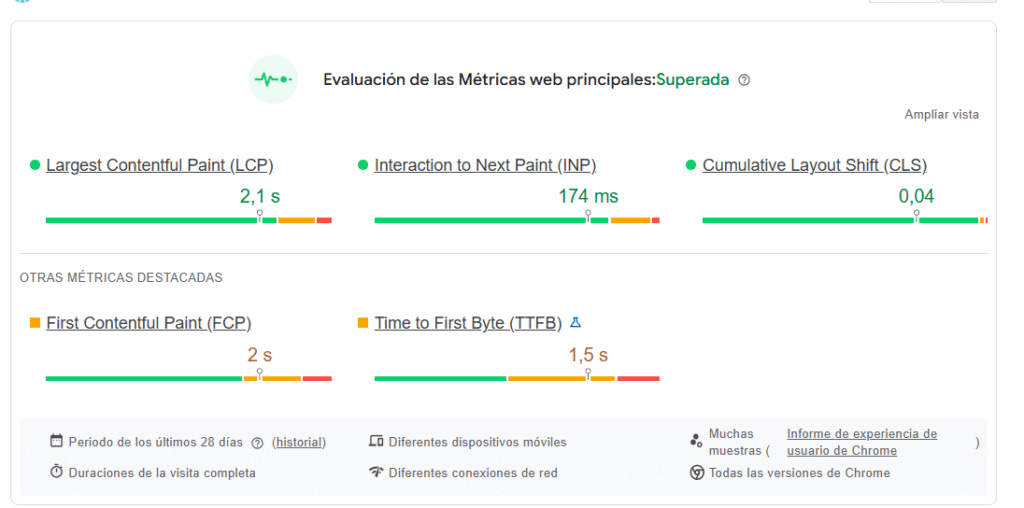Click the TTFB experimental flask icon
Screen dimensions: 1024x508
pyautogui.click(x=575, y=323)
